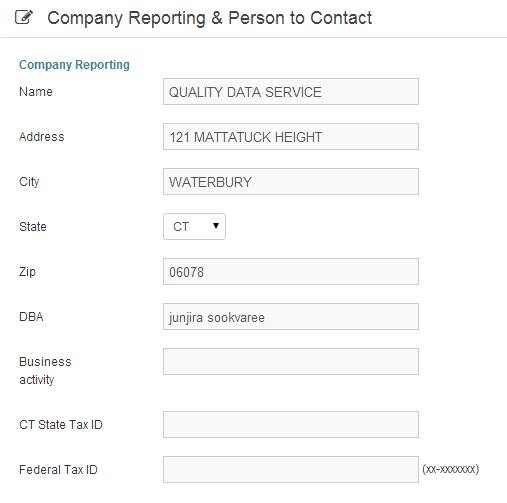Click the Company Reporting section heading

coord(74,65)
